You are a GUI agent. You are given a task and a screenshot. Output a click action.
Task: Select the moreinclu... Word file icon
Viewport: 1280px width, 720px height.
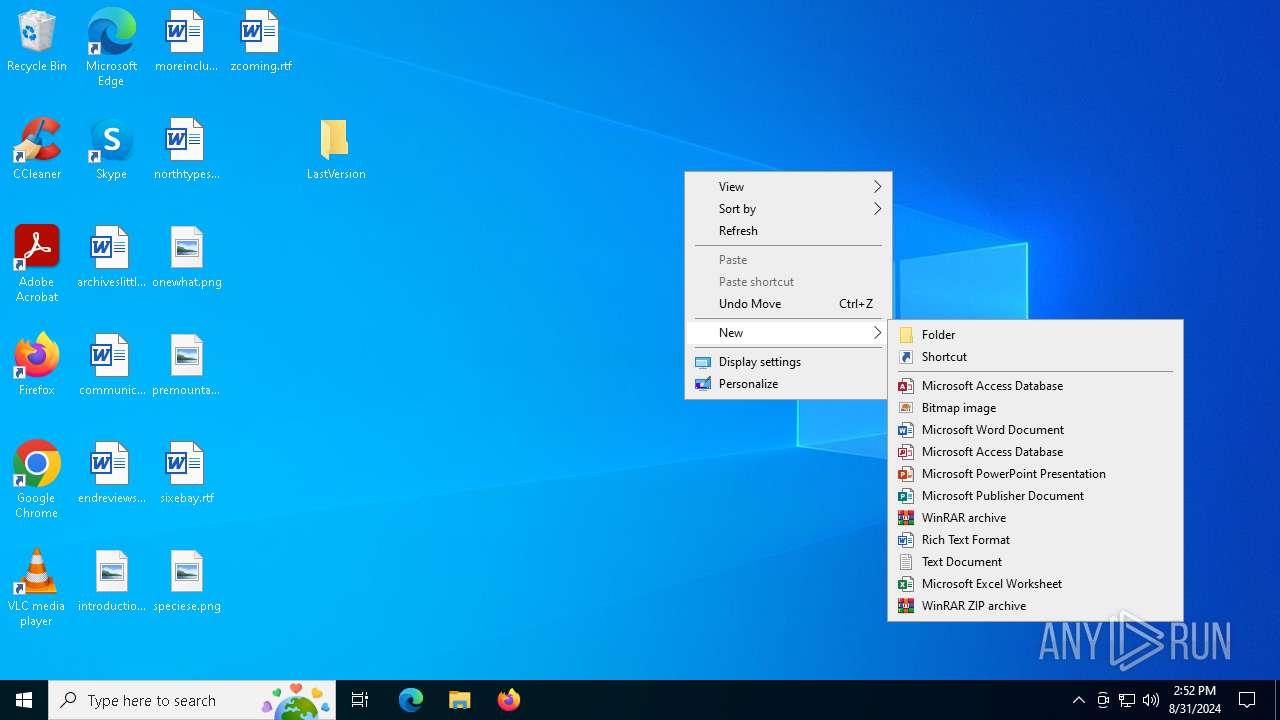186,42
